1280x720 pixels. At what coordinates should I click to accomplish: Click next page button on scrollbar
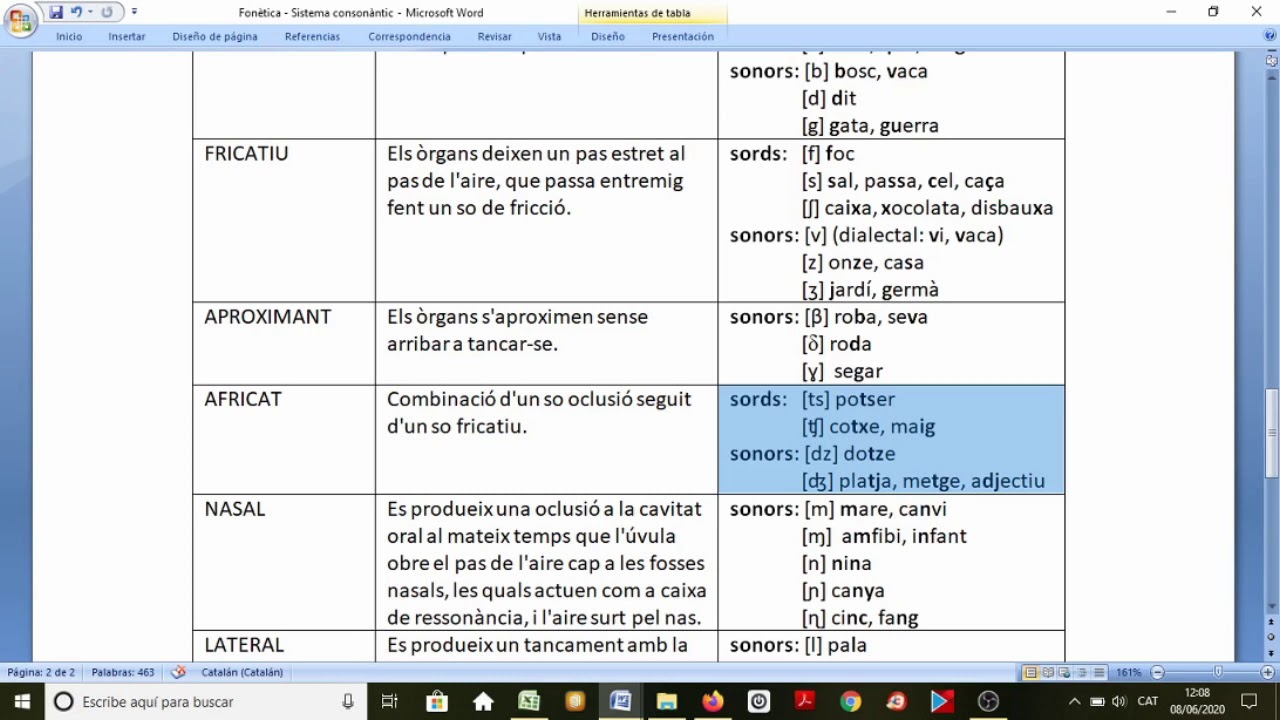[1272, 653]
